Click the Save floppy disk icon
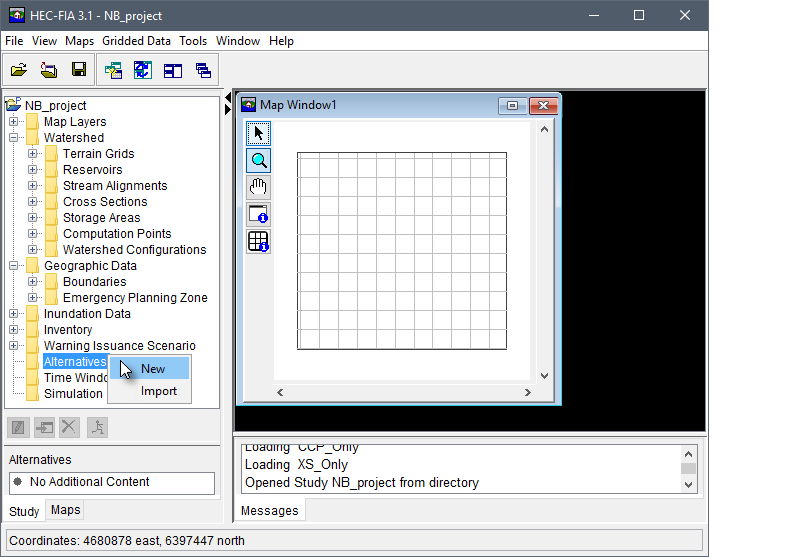 tap(78, 70)
